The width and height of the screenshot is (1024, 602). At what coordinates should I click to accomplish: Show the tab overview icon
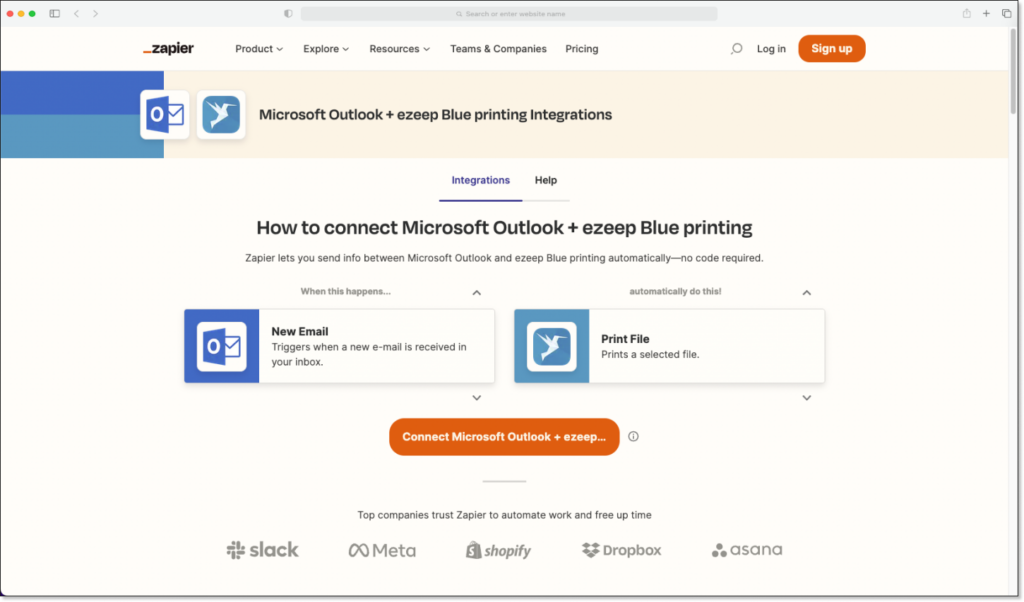[1006, 14]
